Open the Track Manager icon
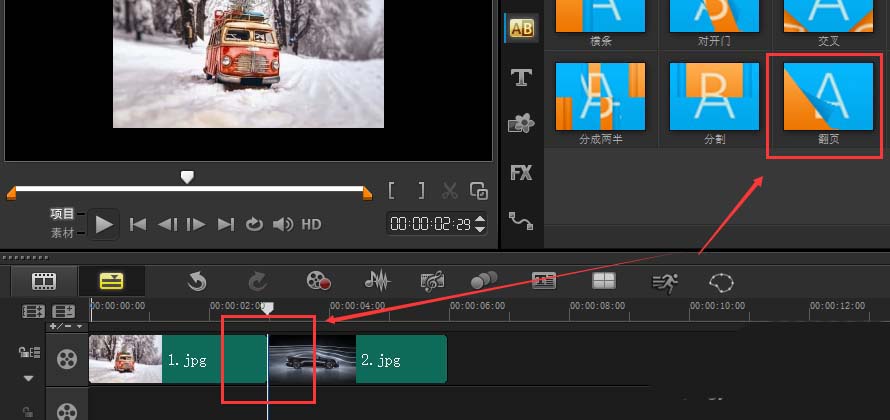 63,312
